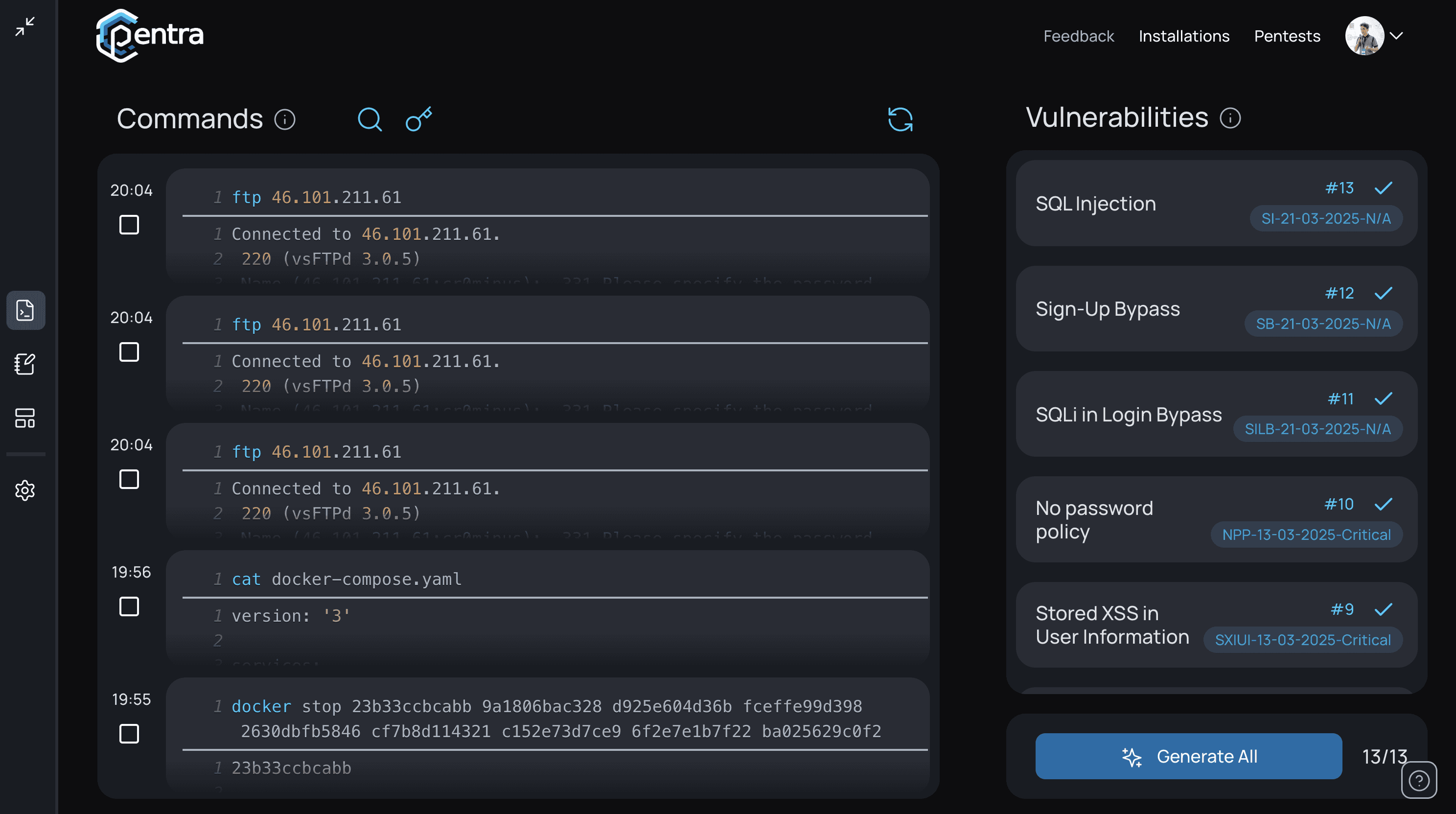The height and width of the screenshot is (814, 1456).
Task: Refresh the Commands list
Action: 900,119
